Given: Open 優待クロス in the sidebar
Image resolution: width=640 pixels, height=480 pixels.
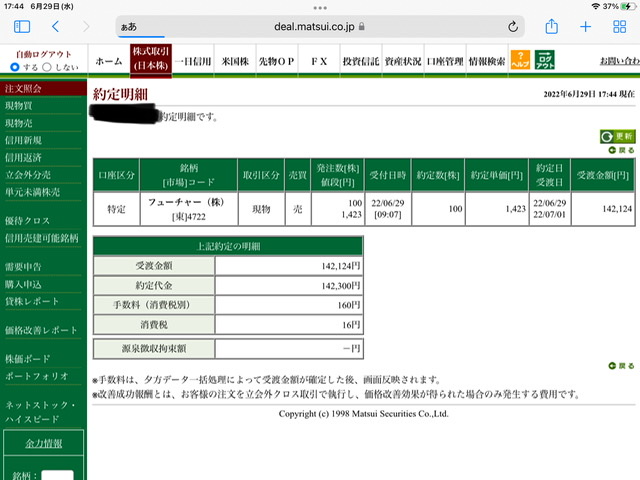Looking at the screenshot, I should point(27,221).
